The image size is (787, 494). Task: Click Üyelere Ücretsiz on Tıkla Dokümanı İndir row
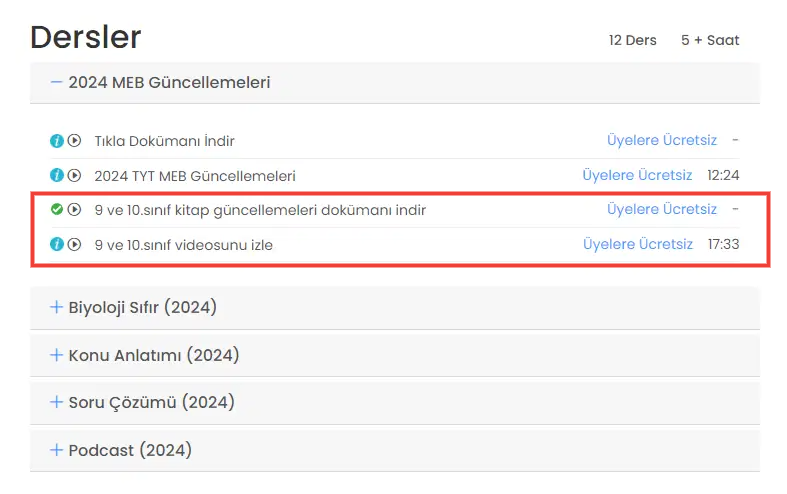click(661, 141)
